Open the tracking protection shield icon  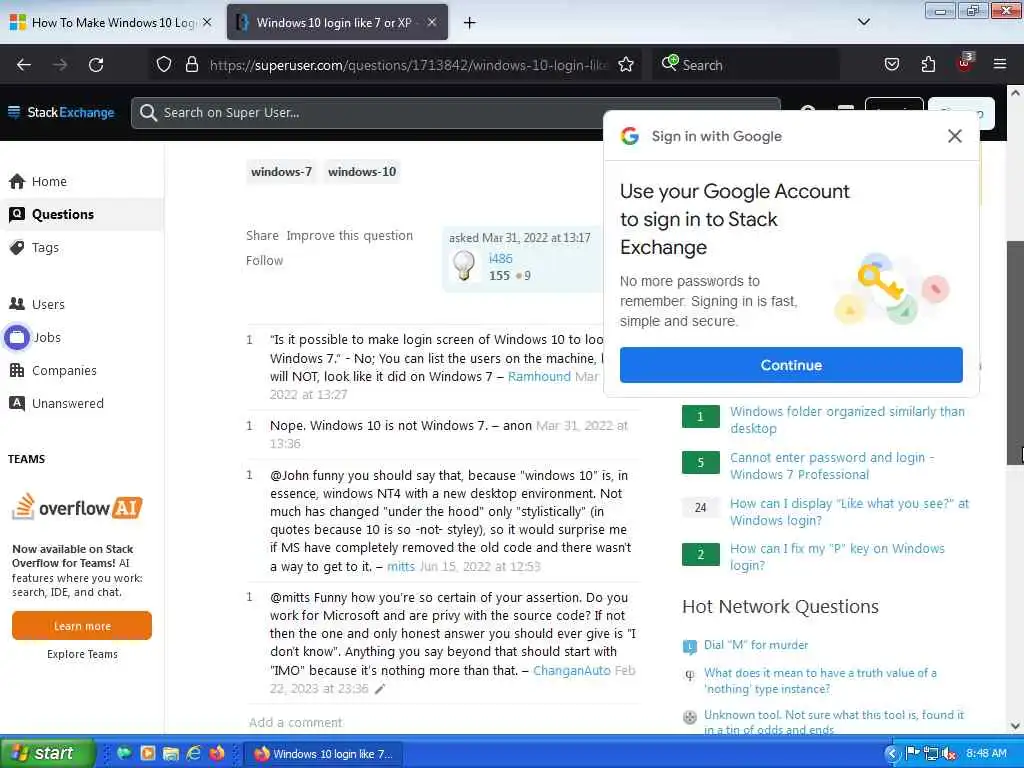click(164, 64)
